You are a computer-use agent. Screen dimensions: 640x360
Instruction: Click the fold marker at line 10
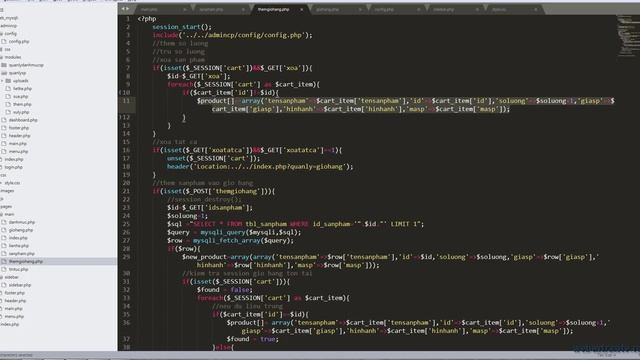click(x=120, y=93)
